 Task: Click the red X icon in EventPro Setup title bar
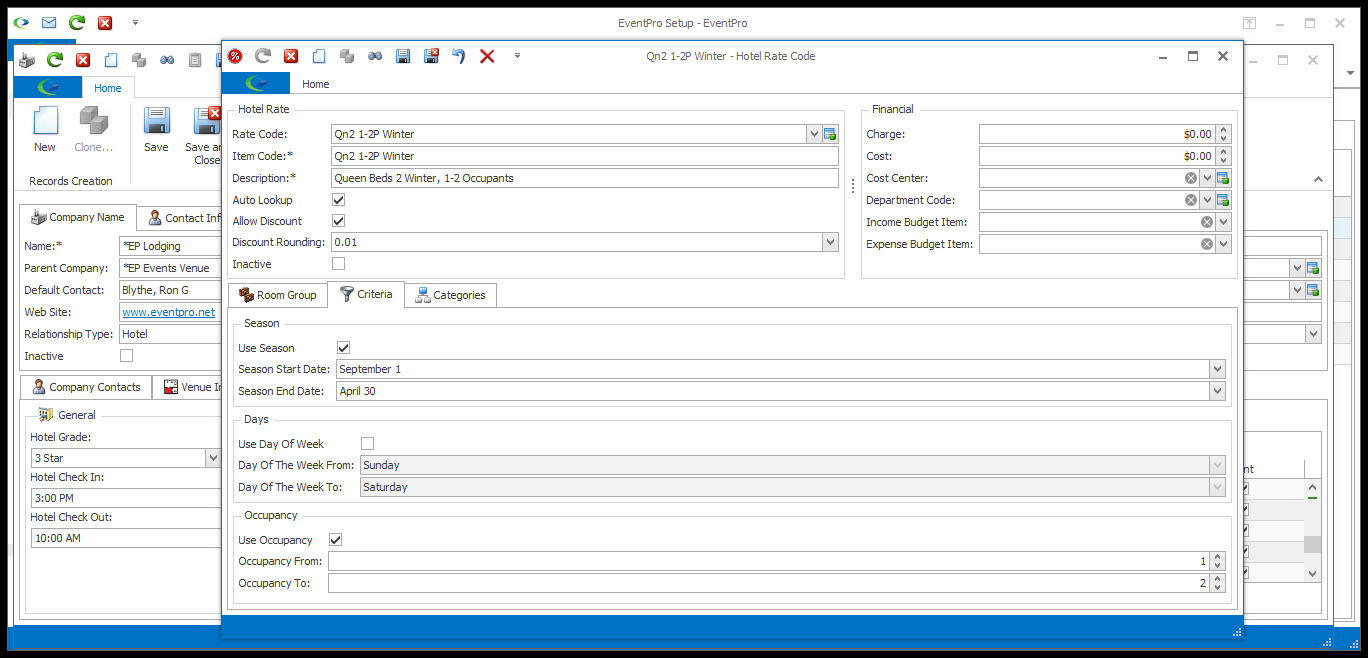click(x=105, y=23)
